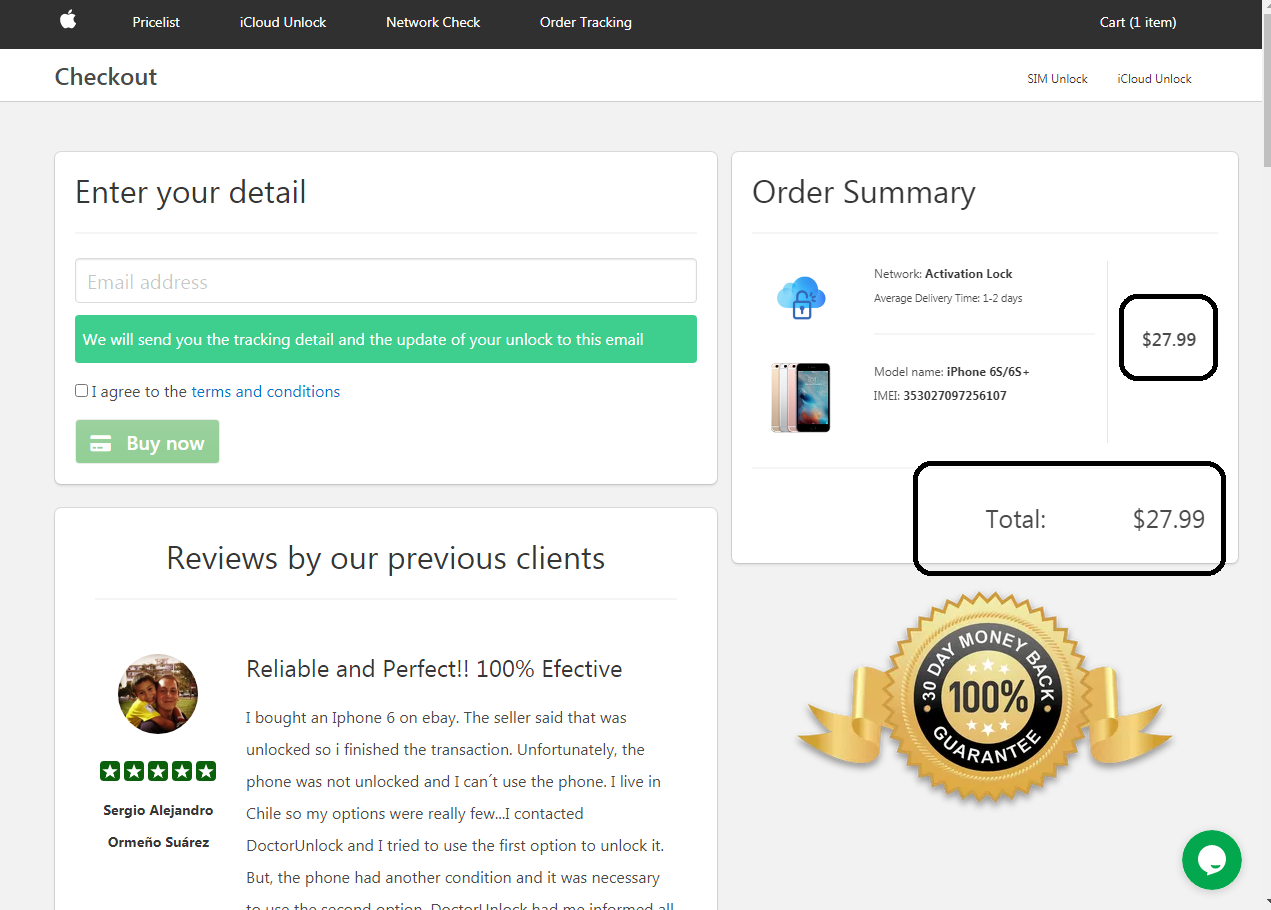Click the iPhone 6S product image
The image size is (1271, 910).
tap(800, 397)
